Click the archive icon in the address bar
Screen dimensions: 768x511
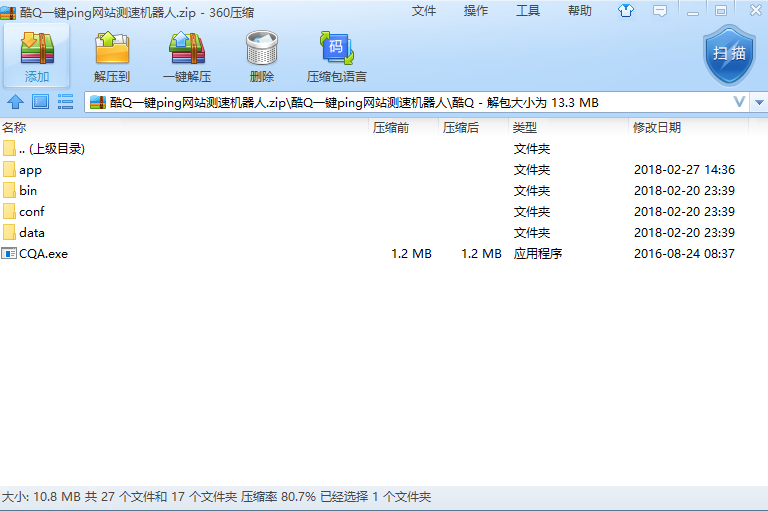pos(98,102)
